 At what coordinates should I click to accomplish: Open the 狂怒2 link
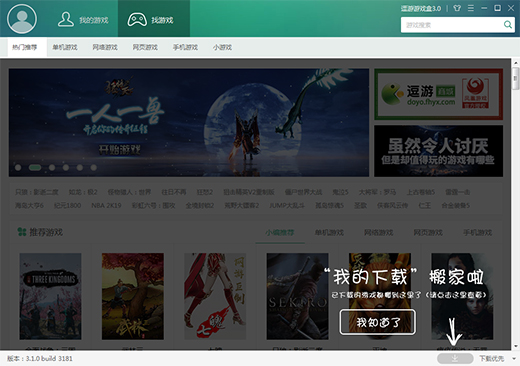click(x=205, y=192)
